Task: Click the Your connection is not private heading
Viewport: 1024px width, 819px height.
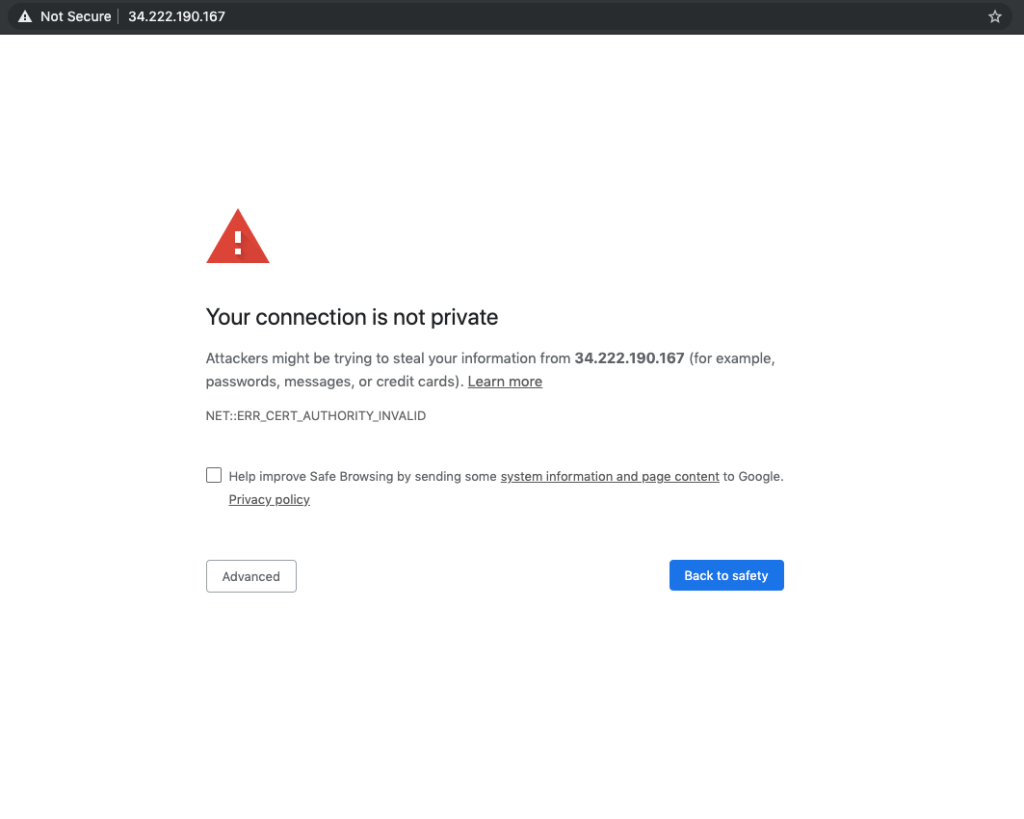Action: (x=351, y=317)
